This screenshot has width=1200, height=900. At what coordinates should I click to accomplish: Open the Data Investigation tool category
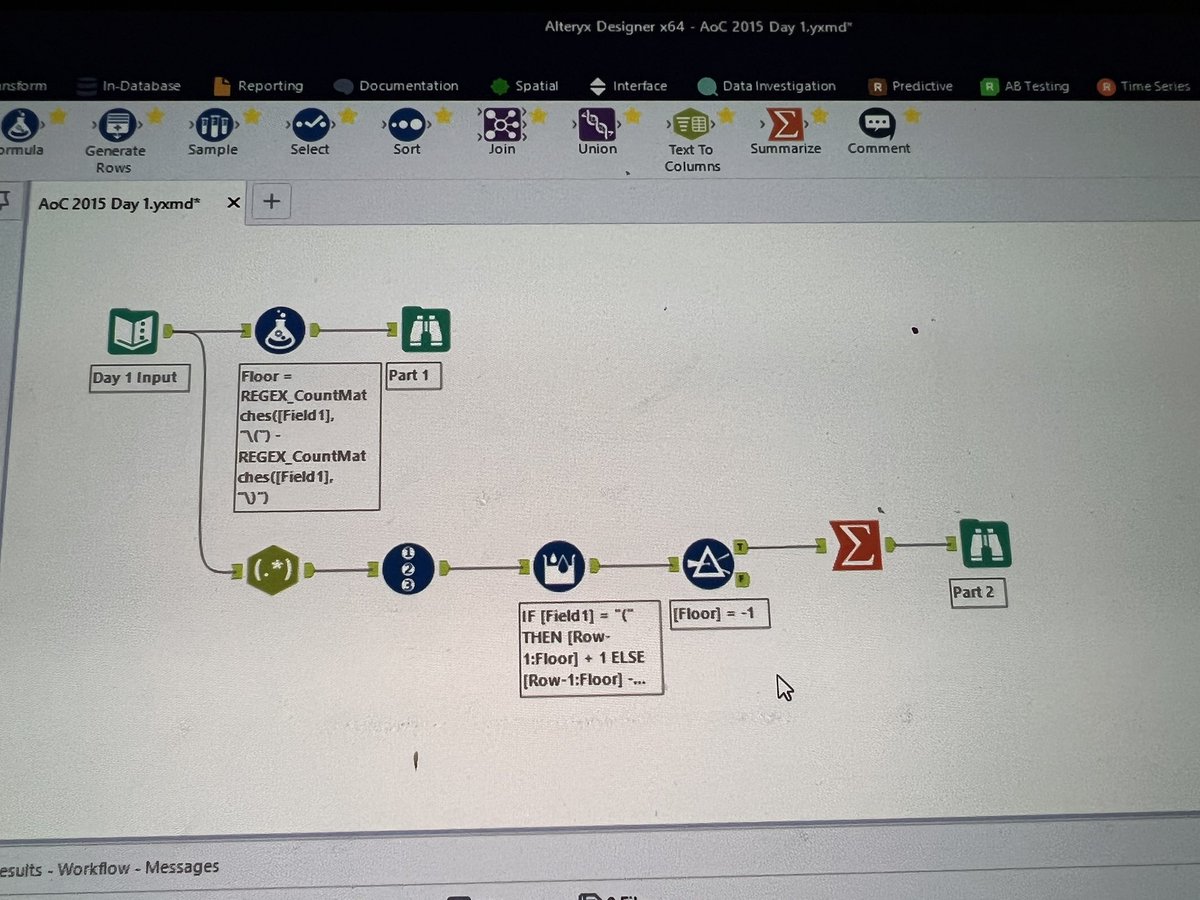pos(767,86)
